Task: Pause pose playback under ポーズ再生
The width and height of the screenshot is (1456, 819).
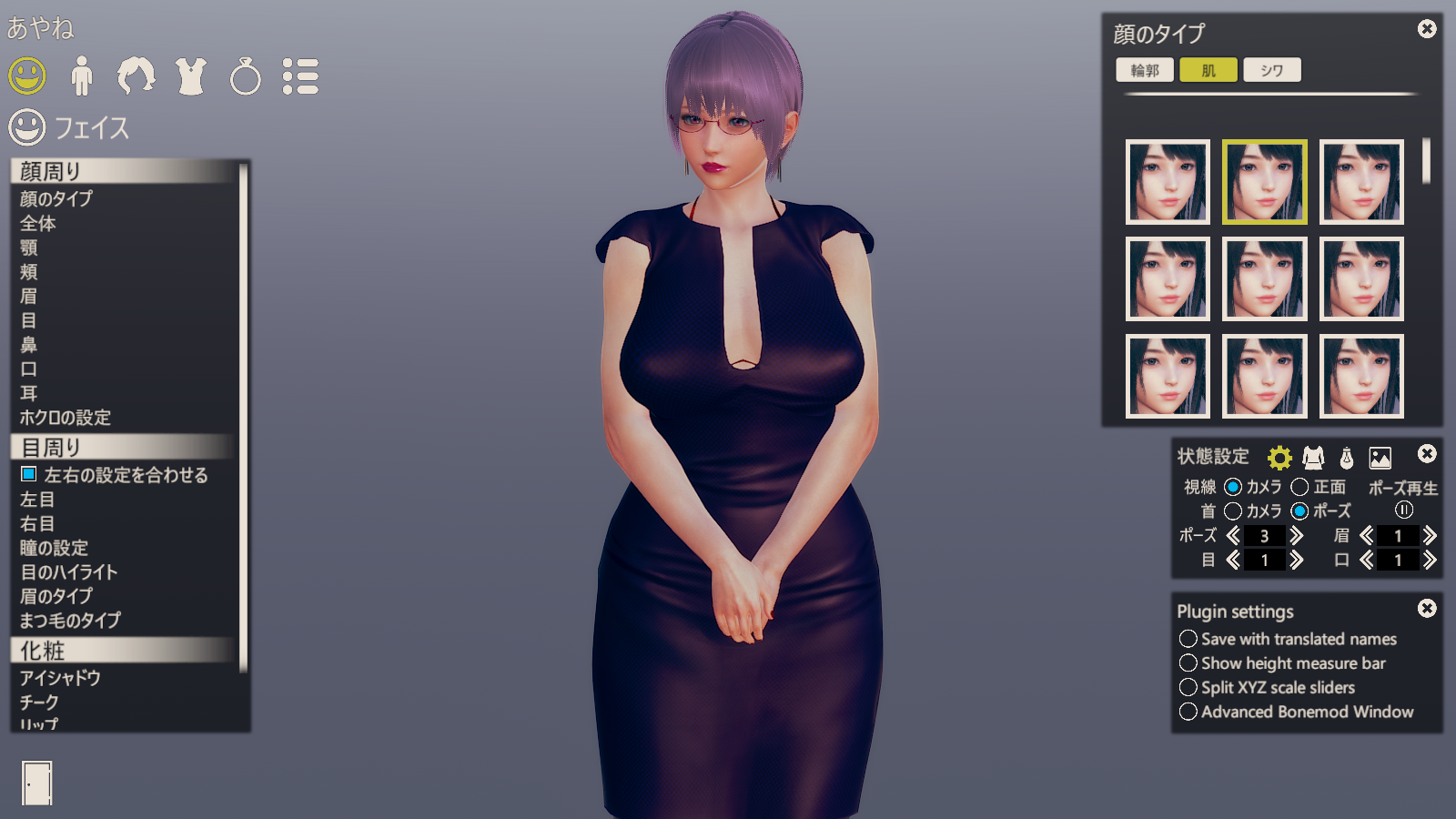Action: 1404,511
